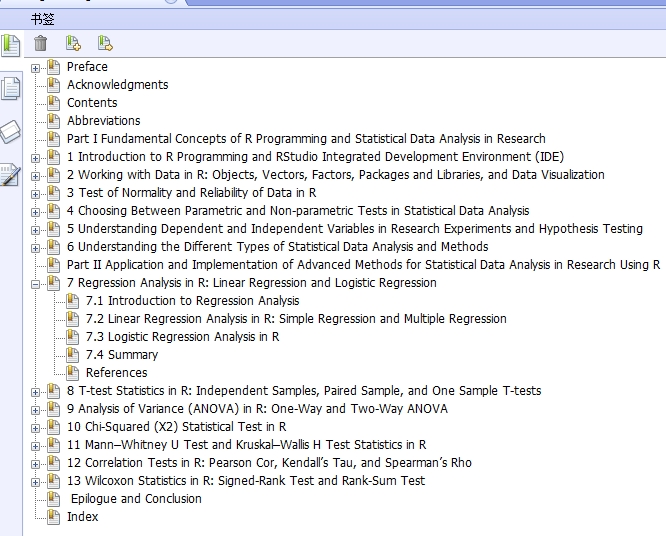Open 11 Mann–Whitney U Test bookmark
This screenshot has height=536, width=666.
point(246,444)
